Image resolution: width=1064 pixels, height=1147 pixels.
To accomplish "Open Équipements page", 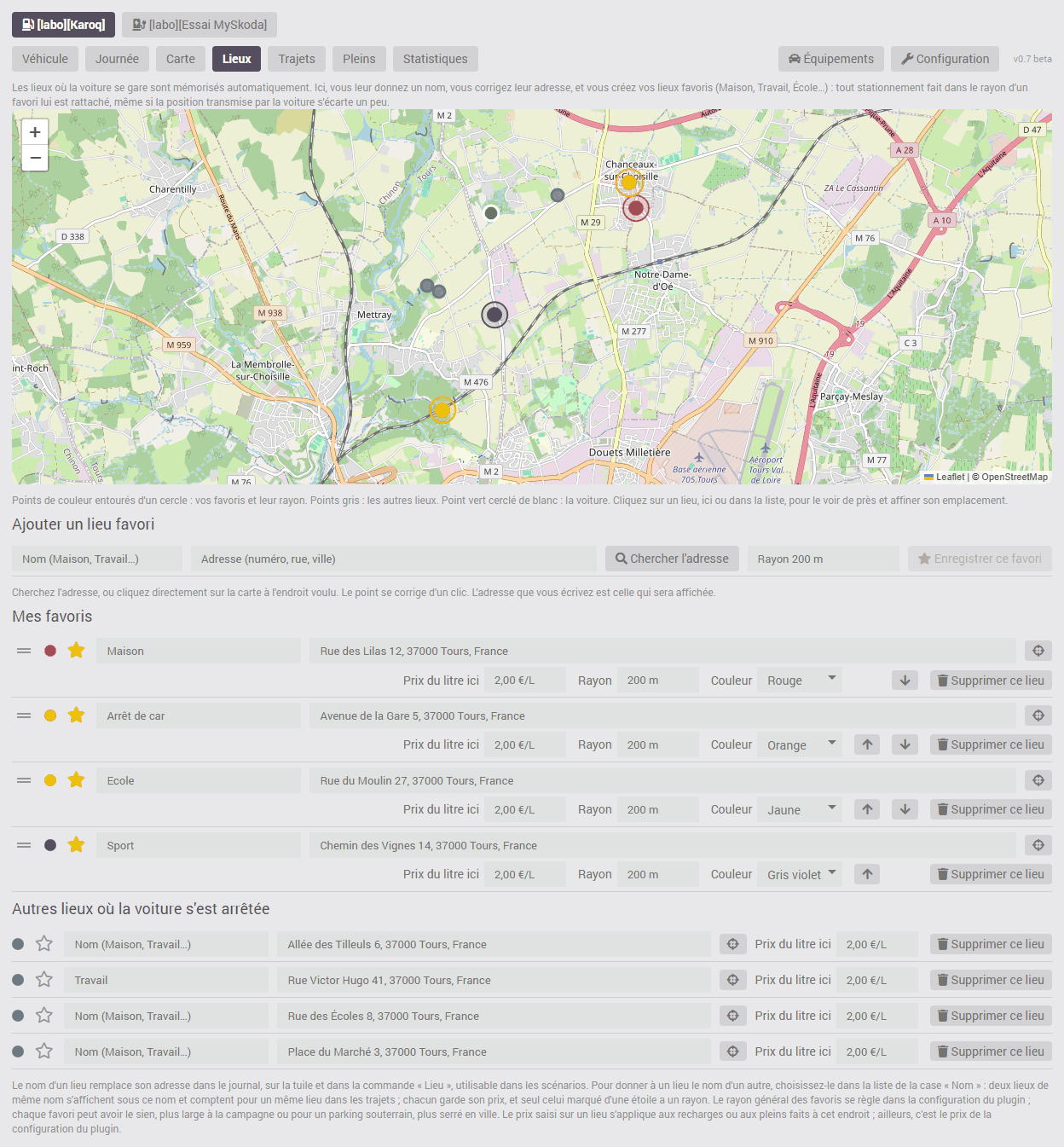I will [831, 59].
